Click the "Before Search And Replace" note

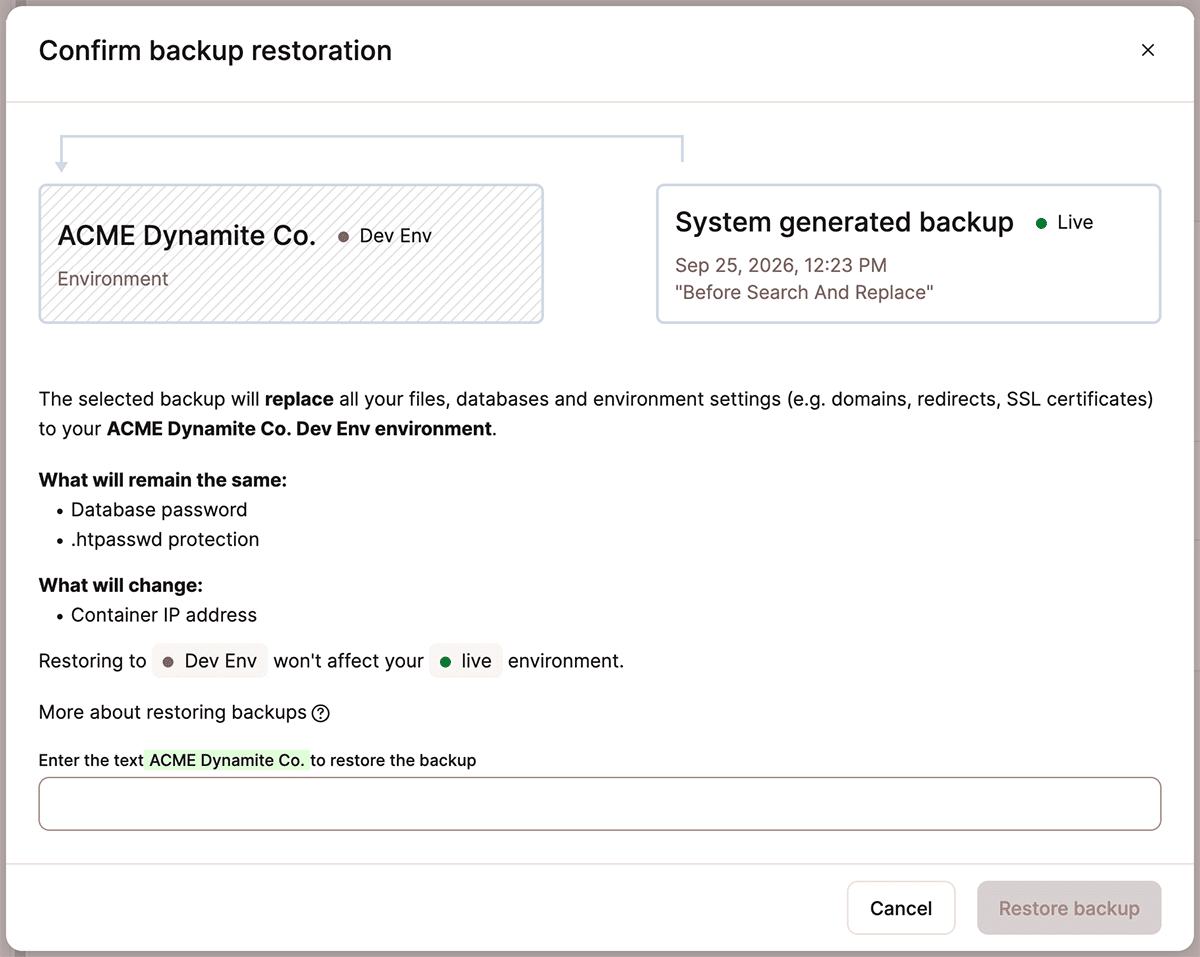tap(804, 293)
